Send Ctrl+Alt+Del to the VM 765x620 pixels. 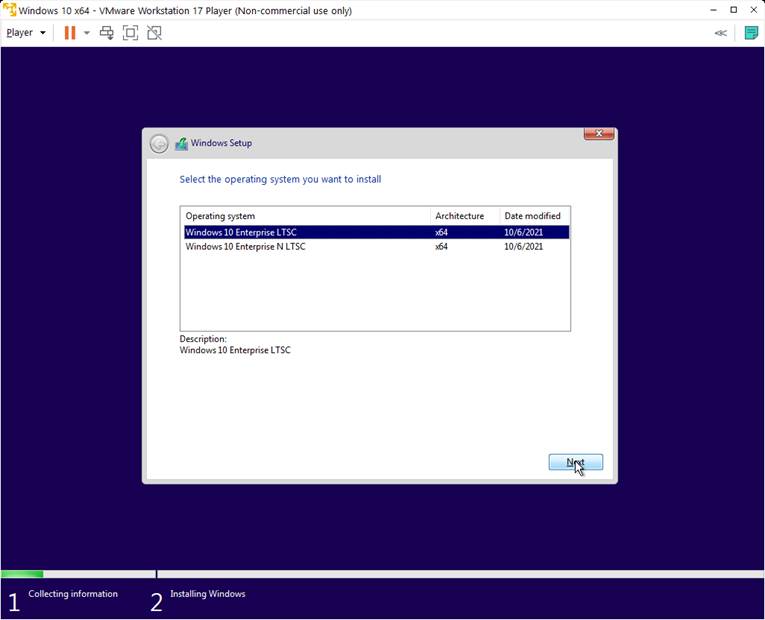[107, 33]
